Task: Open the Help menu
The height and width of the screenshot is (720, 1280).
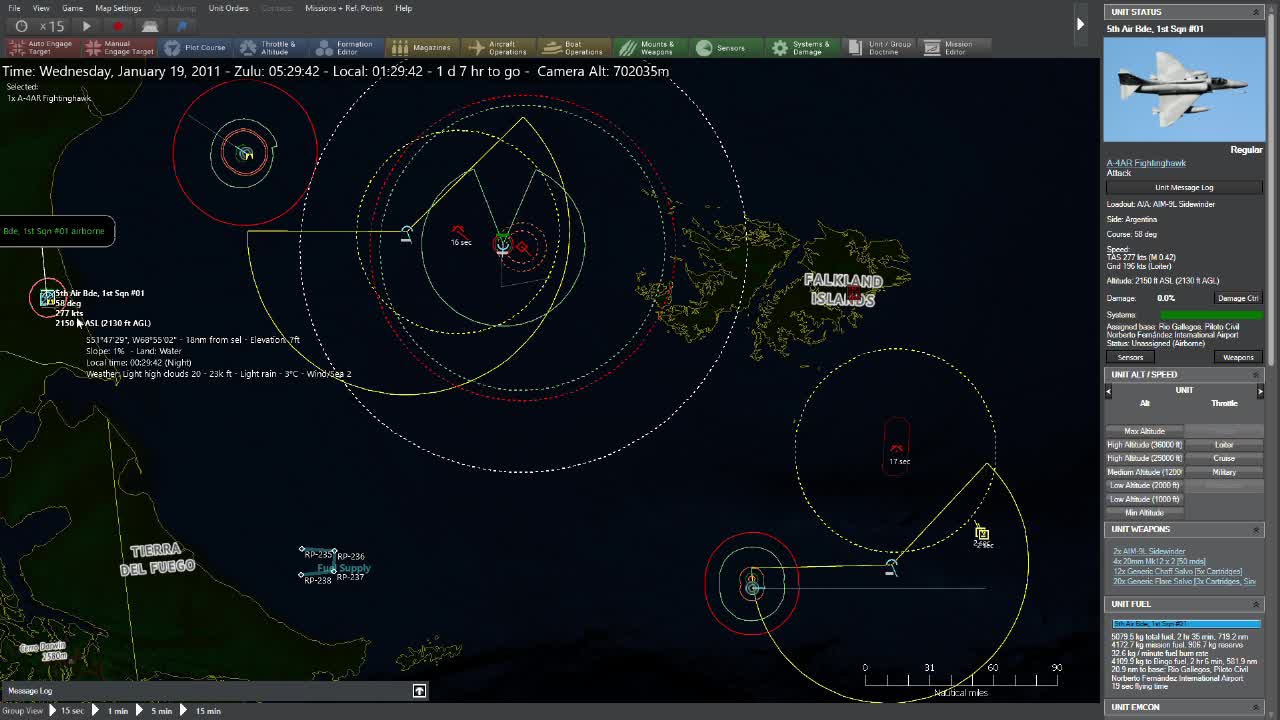Action: (403, 8)
